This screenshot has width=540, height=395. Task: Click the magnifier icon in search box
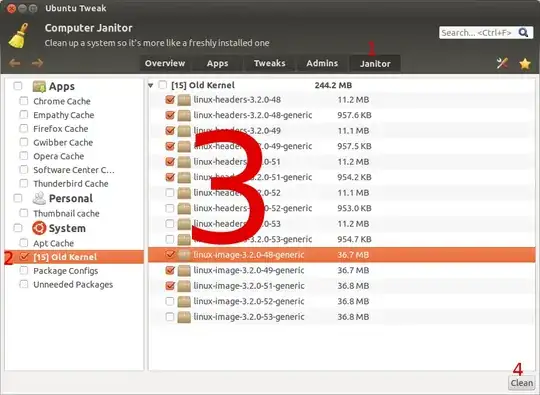tap(523, 33)
